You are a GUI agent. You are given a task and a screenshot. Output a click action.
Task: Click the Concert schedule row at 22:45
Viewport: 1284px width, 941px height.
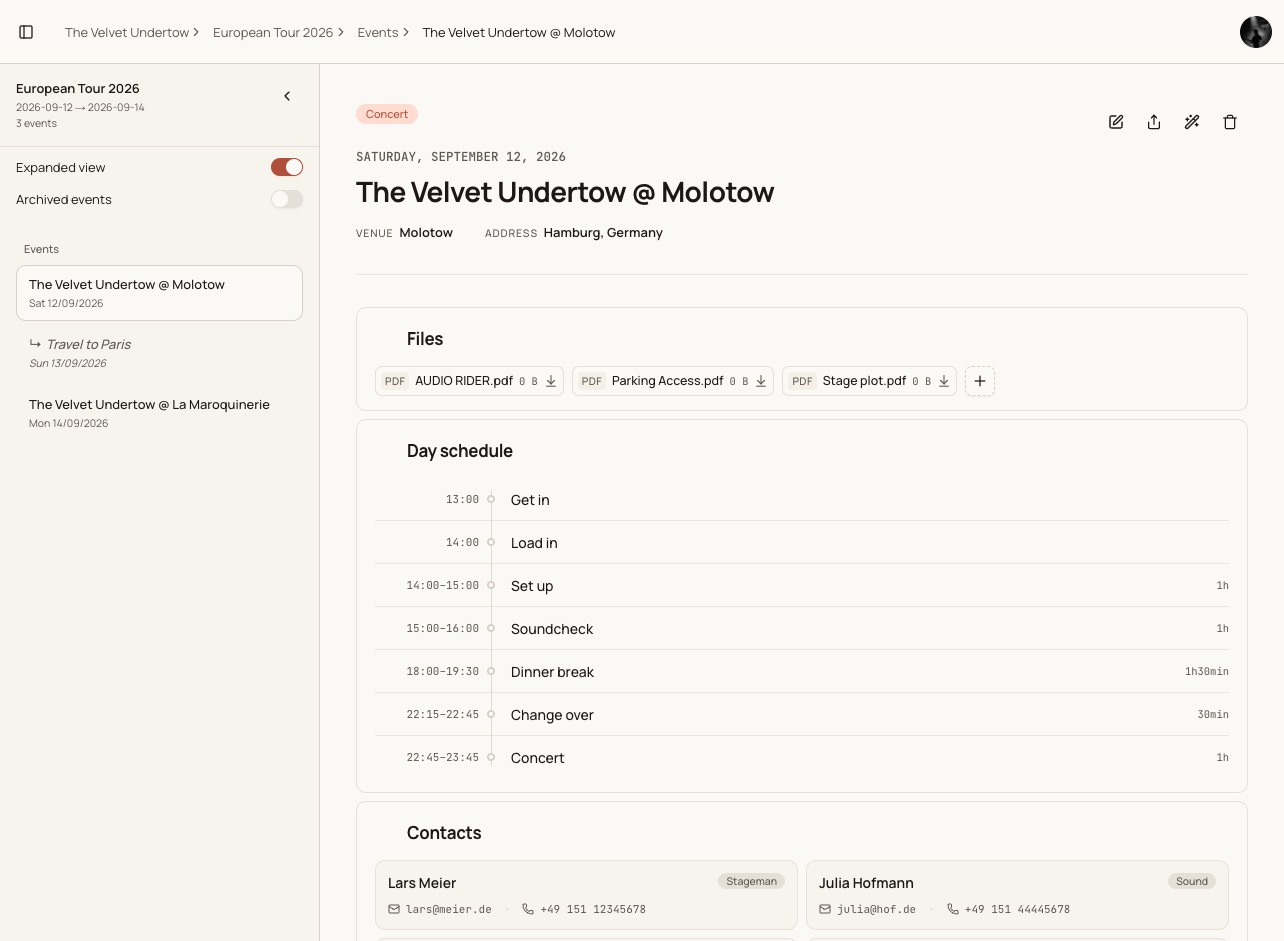pyautogui.click(x=802, y=758)
